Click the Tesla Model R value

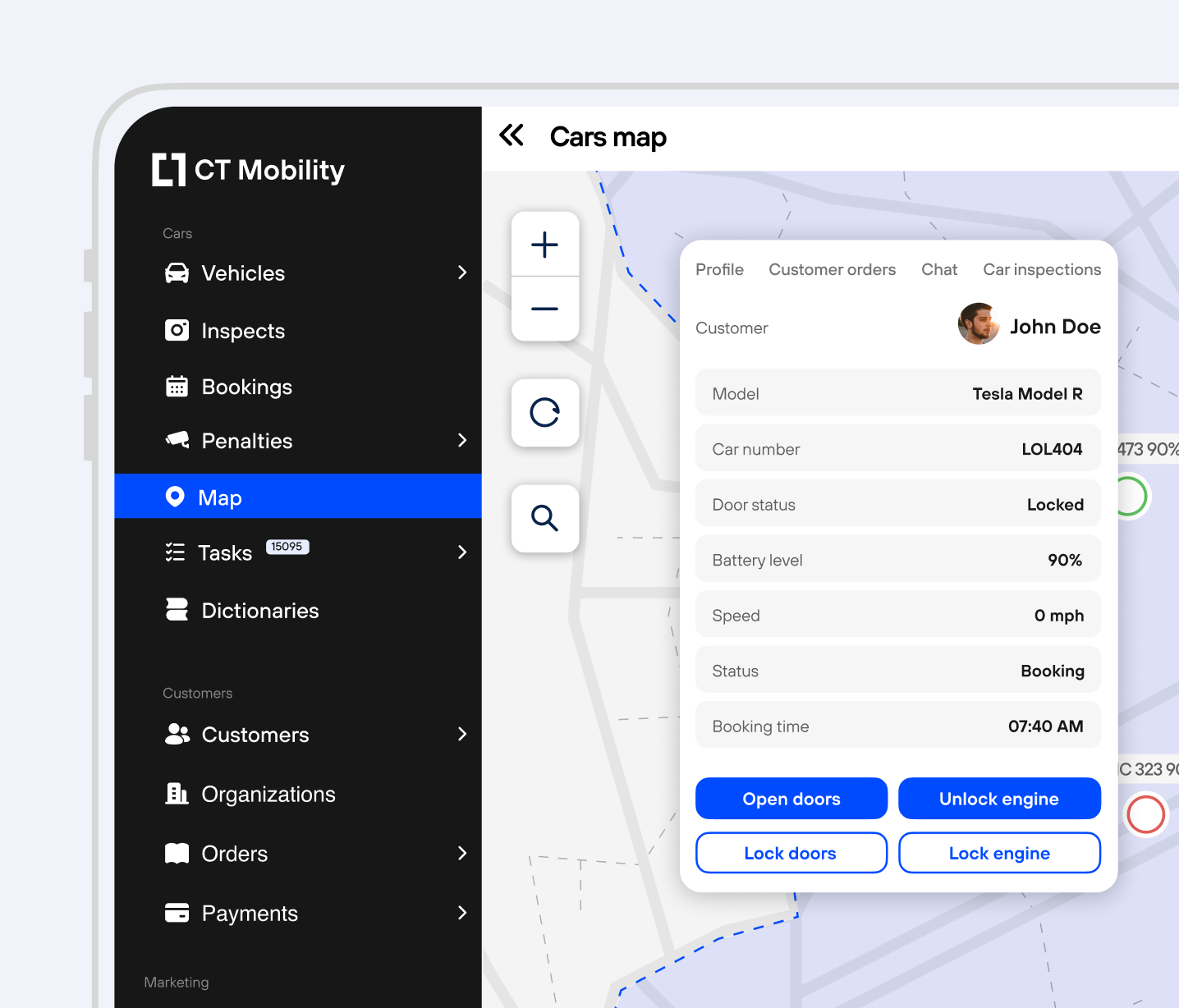tap(1027, 394)
